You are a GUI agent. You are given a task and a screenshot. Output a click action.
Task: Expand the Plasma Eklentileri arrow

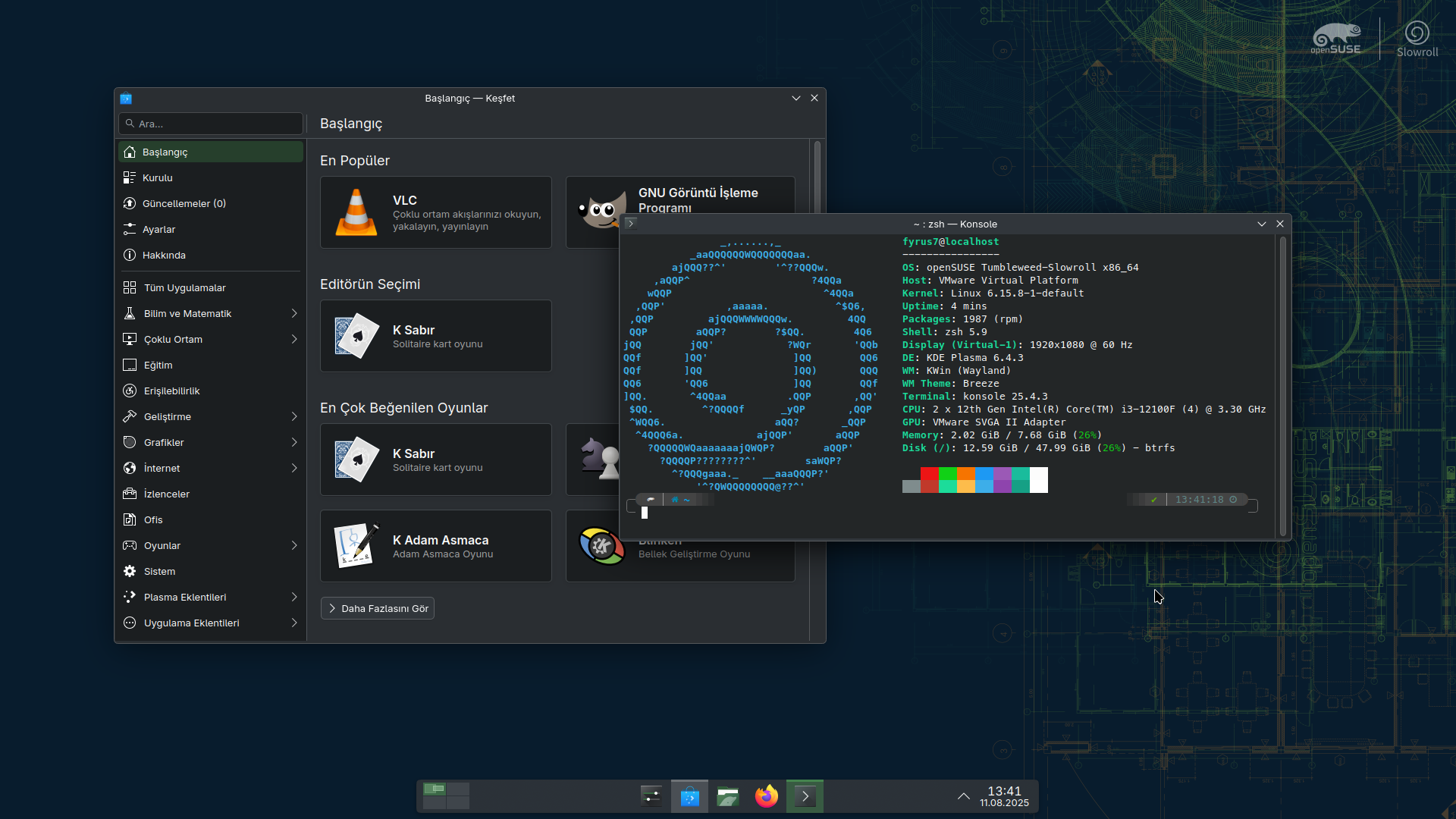coord(294,597)
